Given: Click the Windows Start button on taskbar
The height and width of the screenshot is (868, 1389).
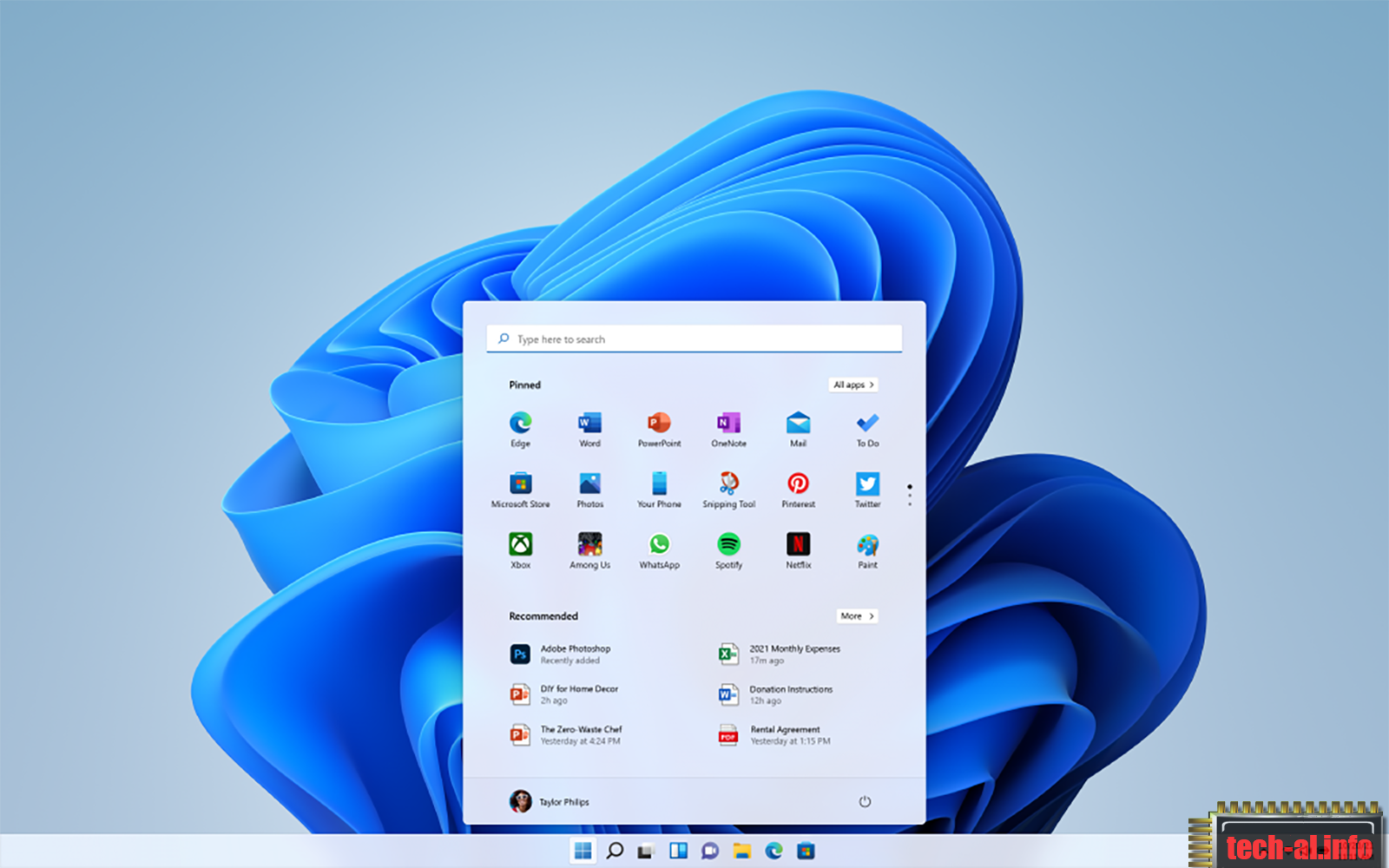Looking at the screenshot, I should 583,851.
